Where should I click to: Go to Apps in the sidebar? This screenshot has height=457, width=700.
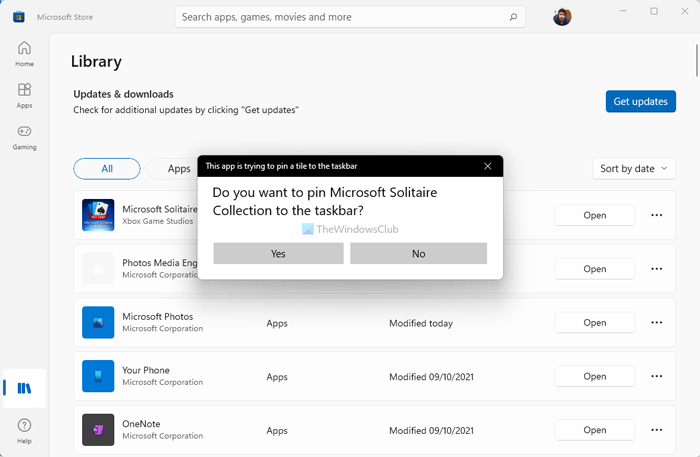24,95
